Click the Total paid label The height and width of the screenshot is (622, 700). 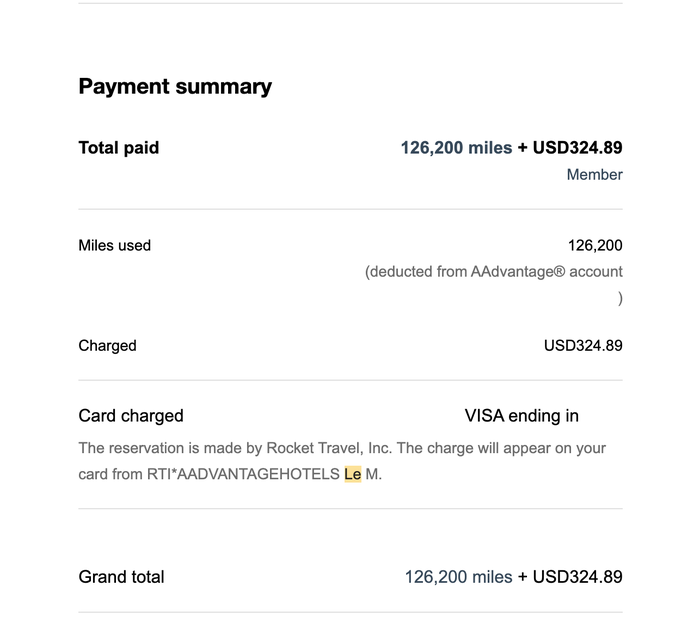click(119, 148)
